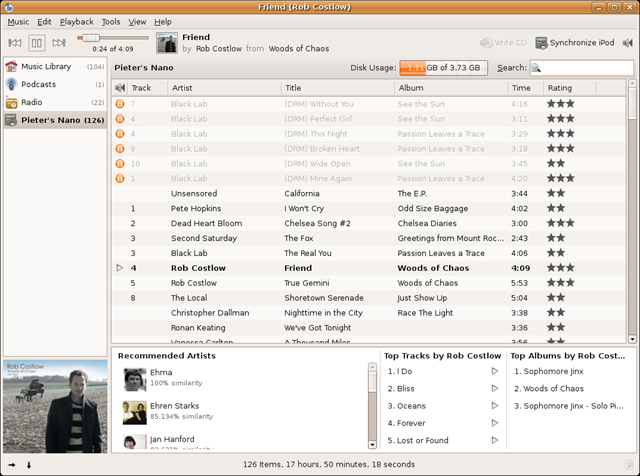640x476 pixels.
Task: Open the Tools menu
Action: pos(110,21)
